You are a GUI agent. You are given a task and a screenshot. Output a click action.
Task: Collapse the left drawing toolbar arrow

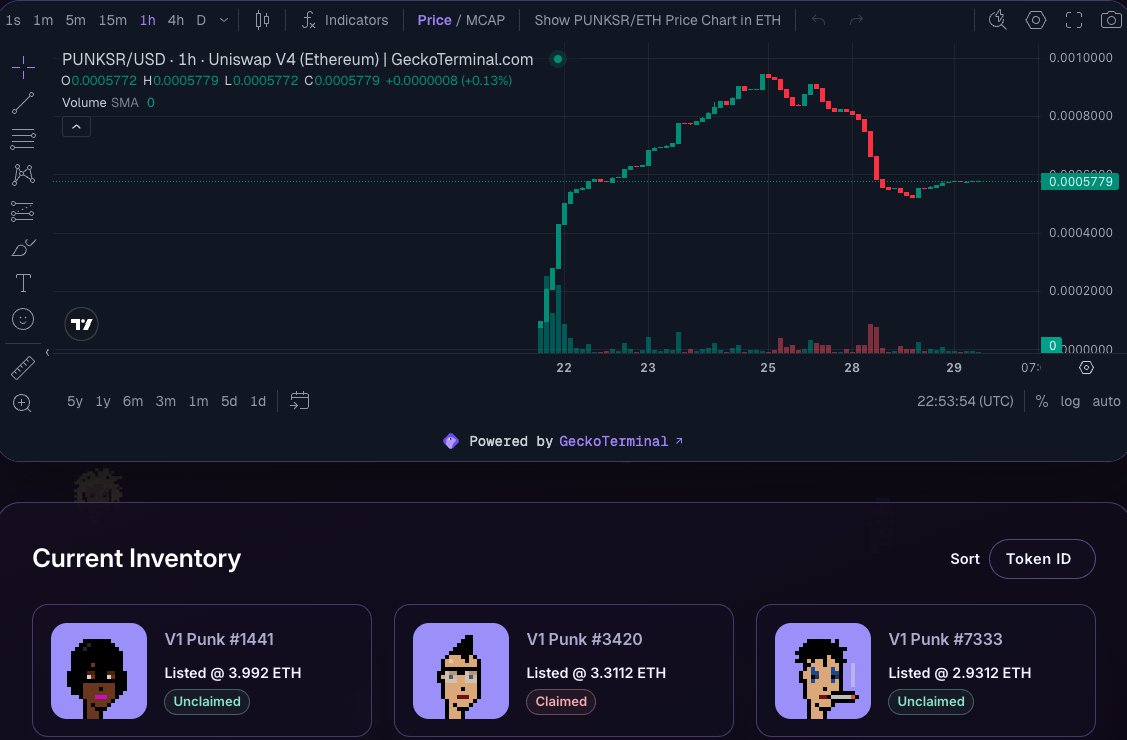47,352
